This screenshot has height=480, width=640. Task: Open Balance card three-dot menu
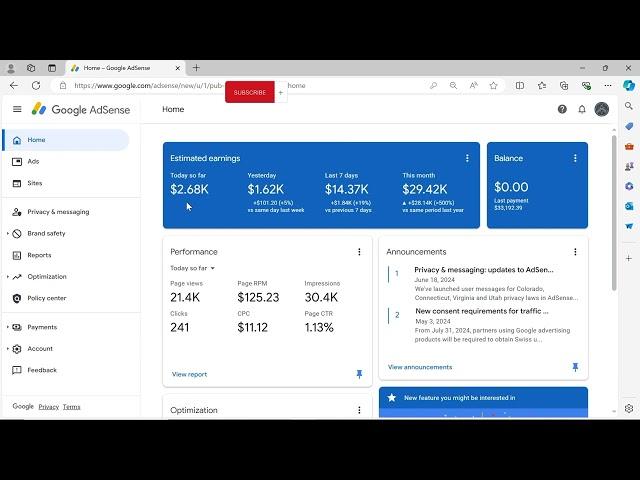pos(575,158)
